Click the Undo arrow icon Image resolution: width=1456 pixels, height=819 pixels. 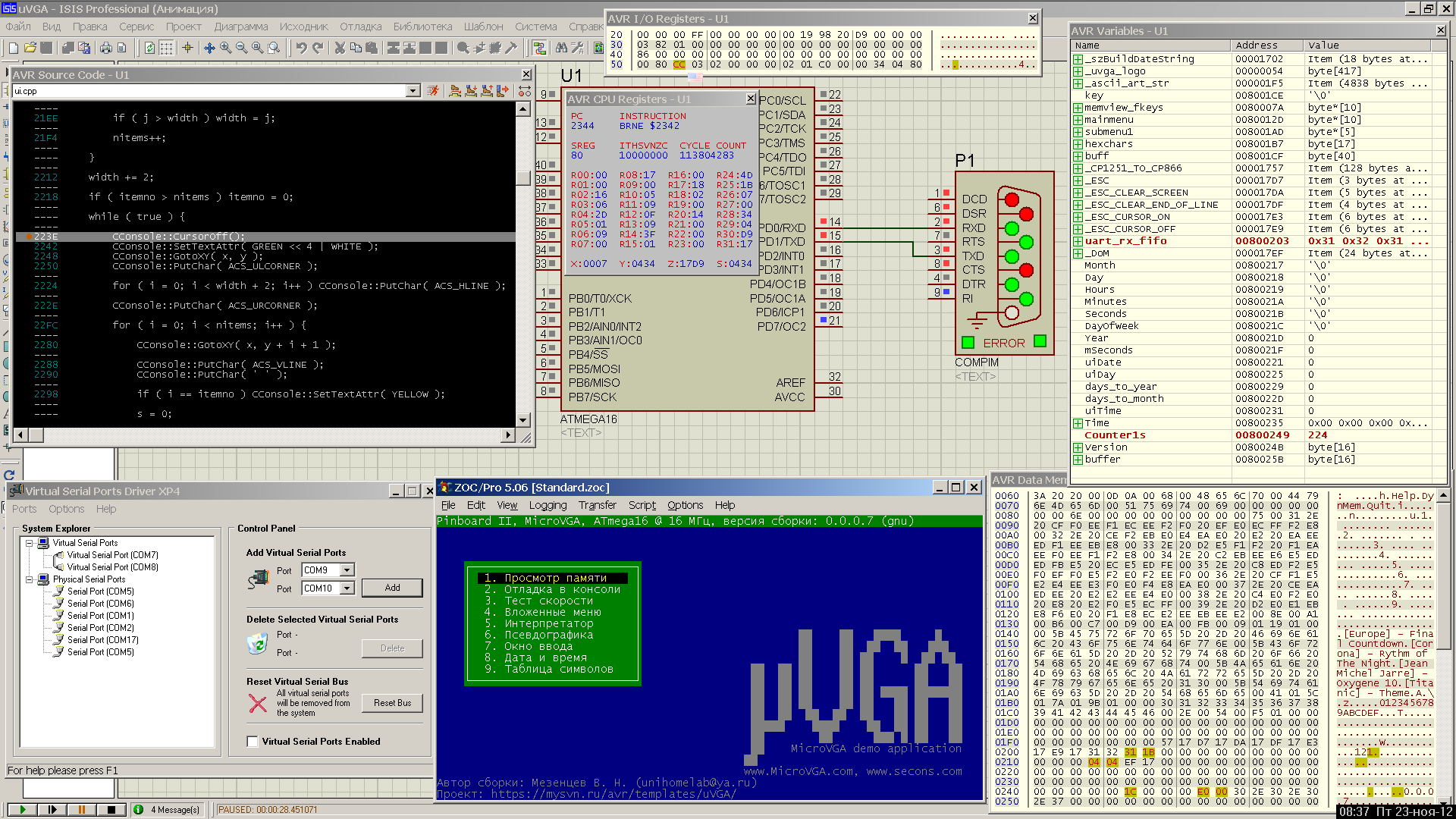pos(301,48)
